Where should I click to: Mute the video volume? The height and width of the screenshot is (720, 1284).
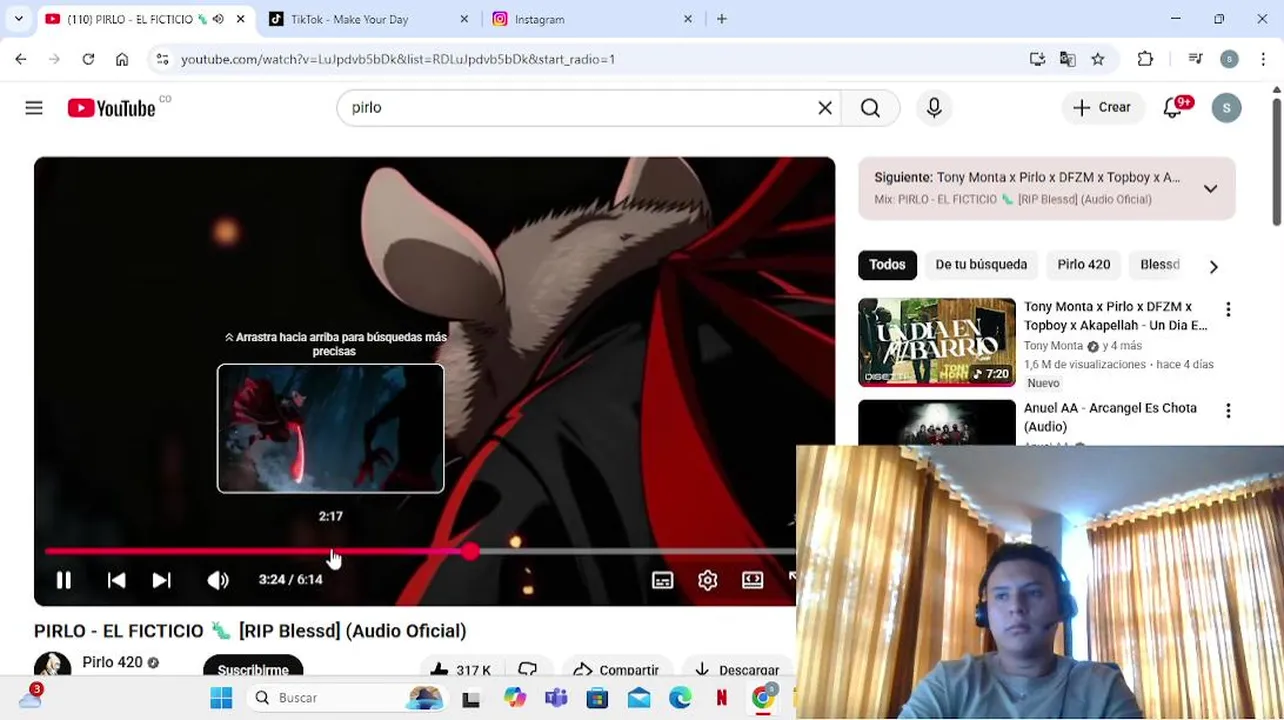point(217,580)
